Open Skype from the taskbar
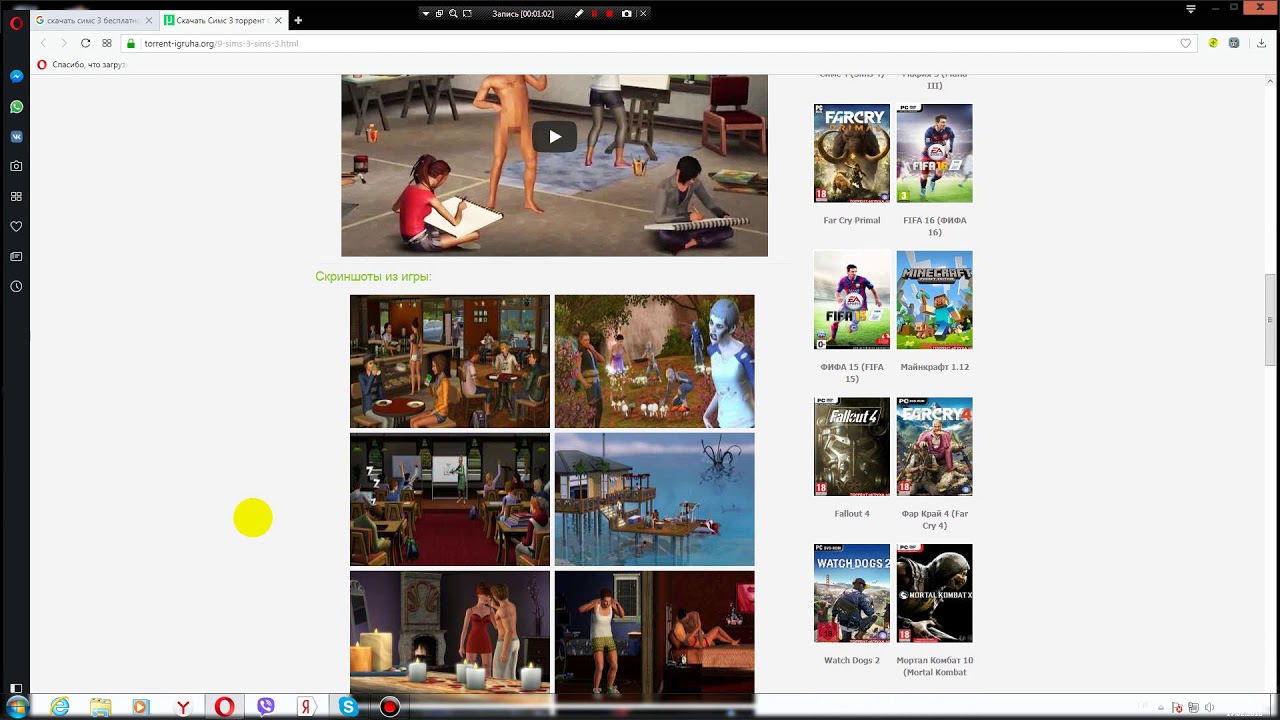The width and height of the screenshot is (1280, 720). coord(348,707)
